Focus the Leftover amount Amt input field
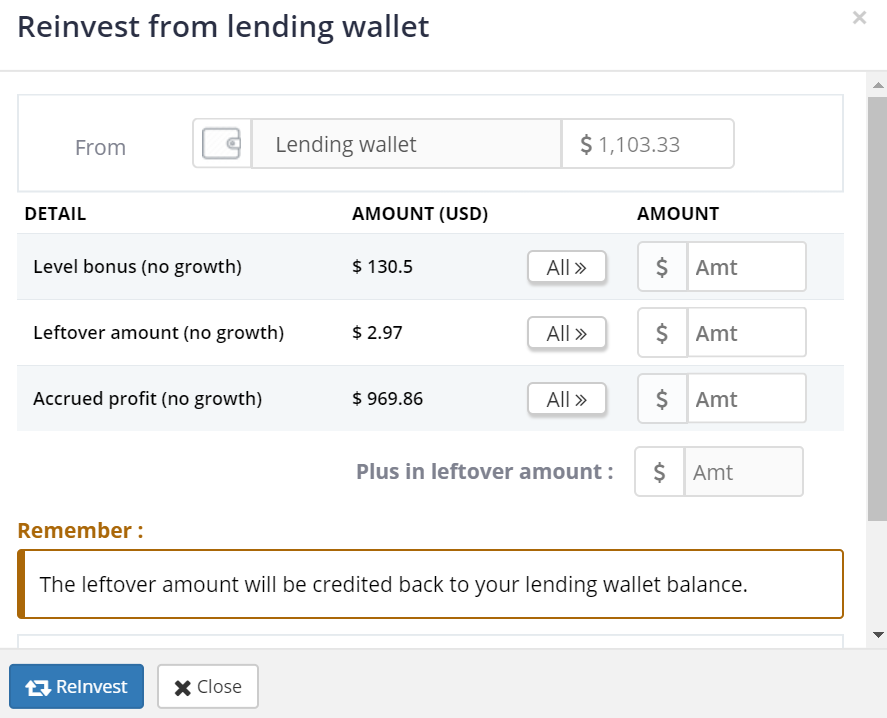This screenshot has height=718, width=887. pos(747,333)
